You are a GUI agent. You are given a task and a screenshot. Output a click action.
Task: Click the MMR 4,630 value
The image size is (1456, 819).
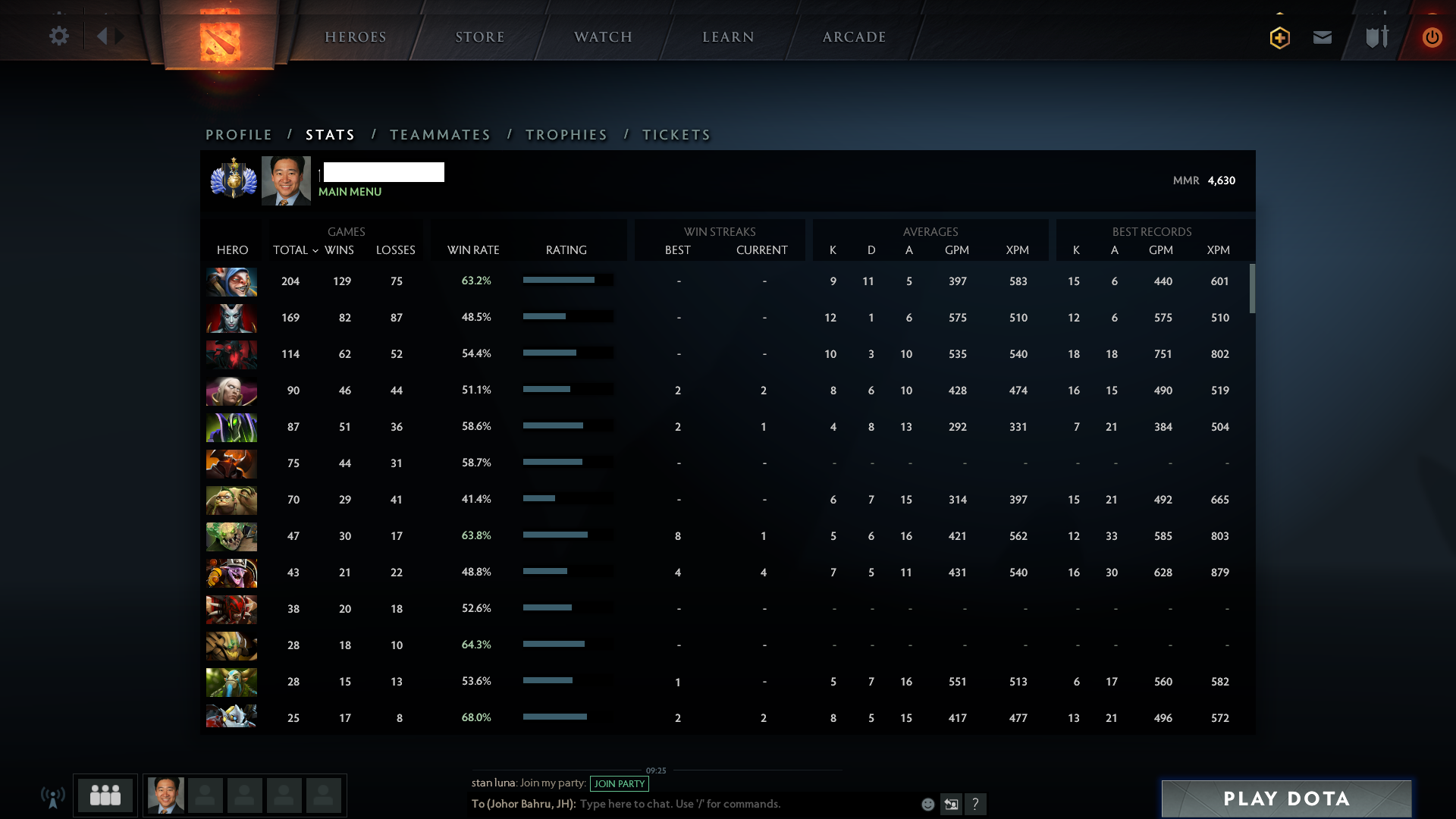[x=1222, y=180]
